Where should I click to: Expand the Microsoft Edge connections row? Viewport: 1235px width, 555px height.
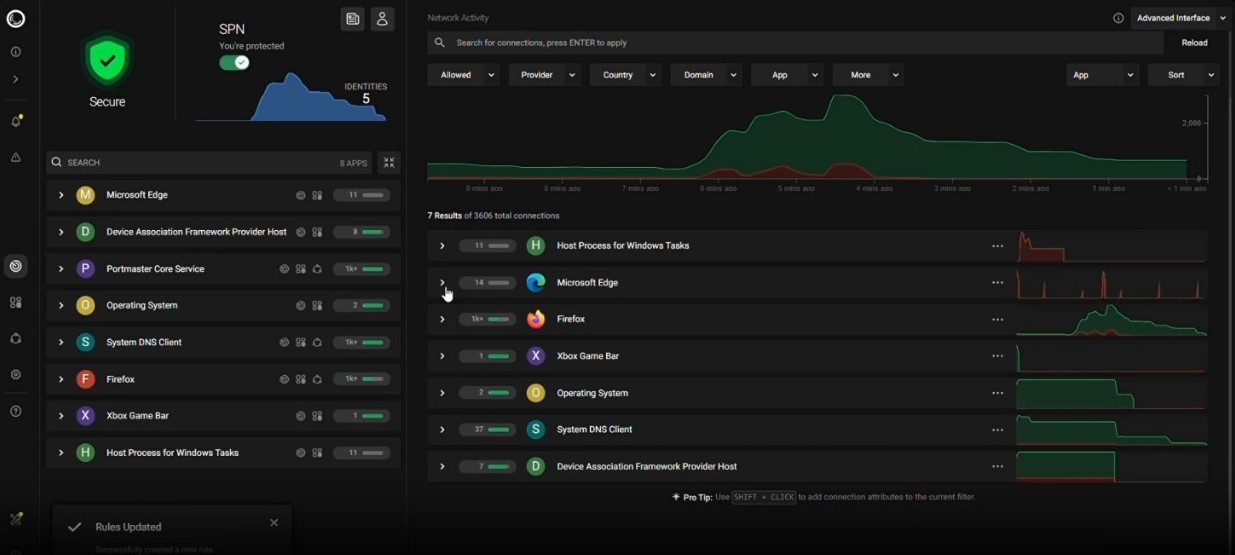click(x=442, y=283)
